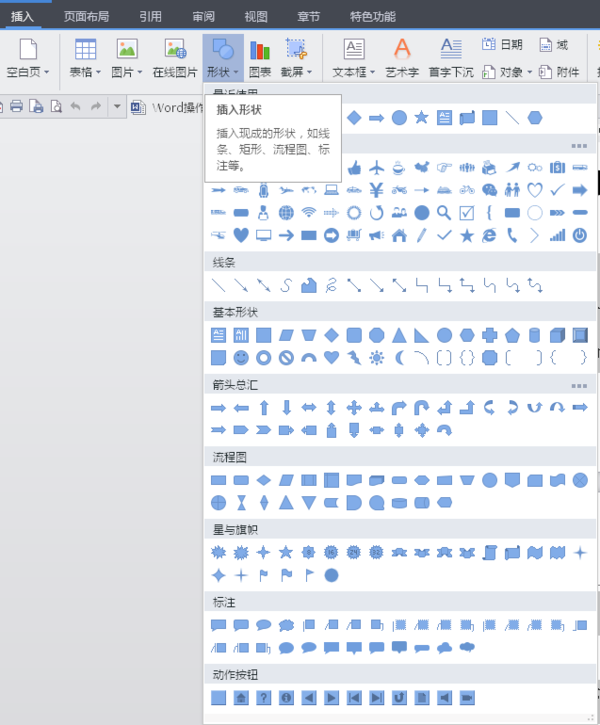
Task: Expand the quick access toolbar dropdown
Action: pos(117,106)
